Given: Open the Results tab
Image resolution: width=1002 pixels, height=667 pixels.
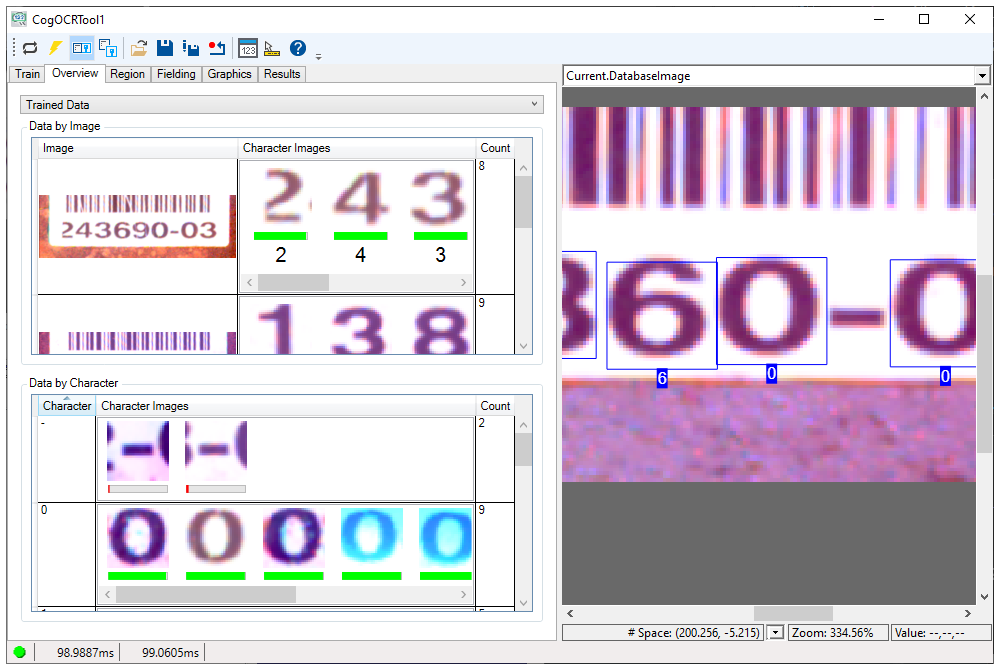Looking at the screenshot, I should click(281, 73).
